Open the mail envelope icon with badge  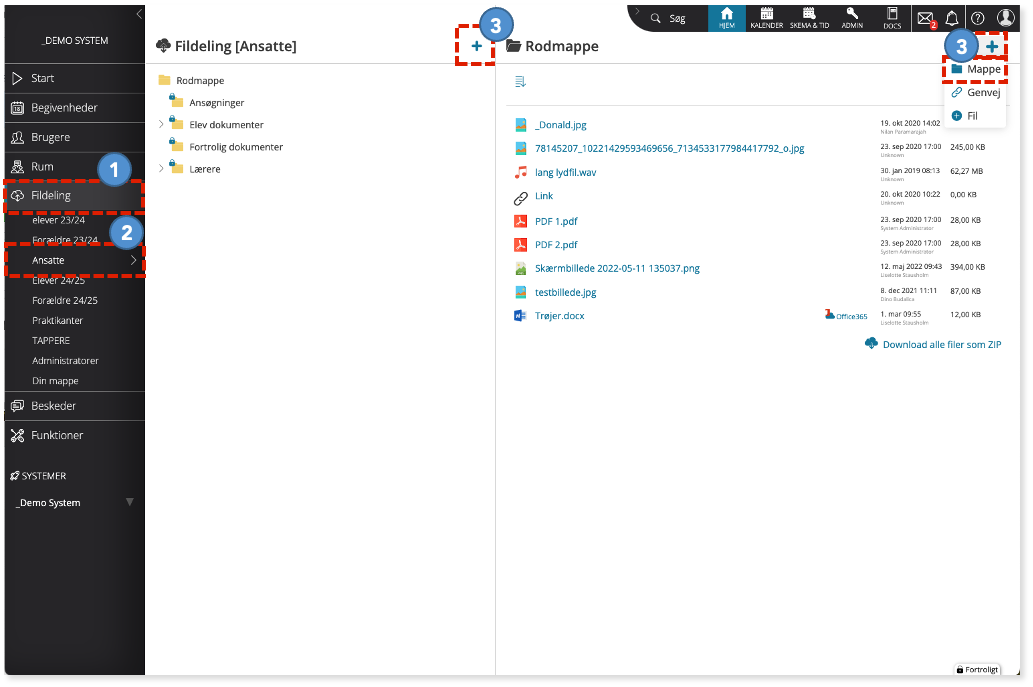tap(926, 19)
